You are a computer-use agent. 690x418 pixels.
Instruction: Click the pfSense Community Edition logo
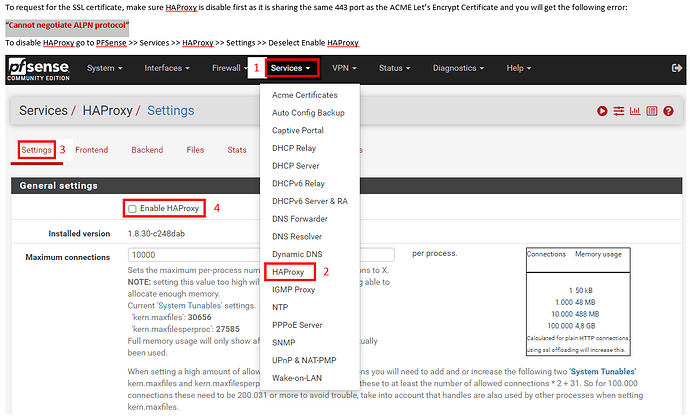pyautogui.click(x=39, y=69)
